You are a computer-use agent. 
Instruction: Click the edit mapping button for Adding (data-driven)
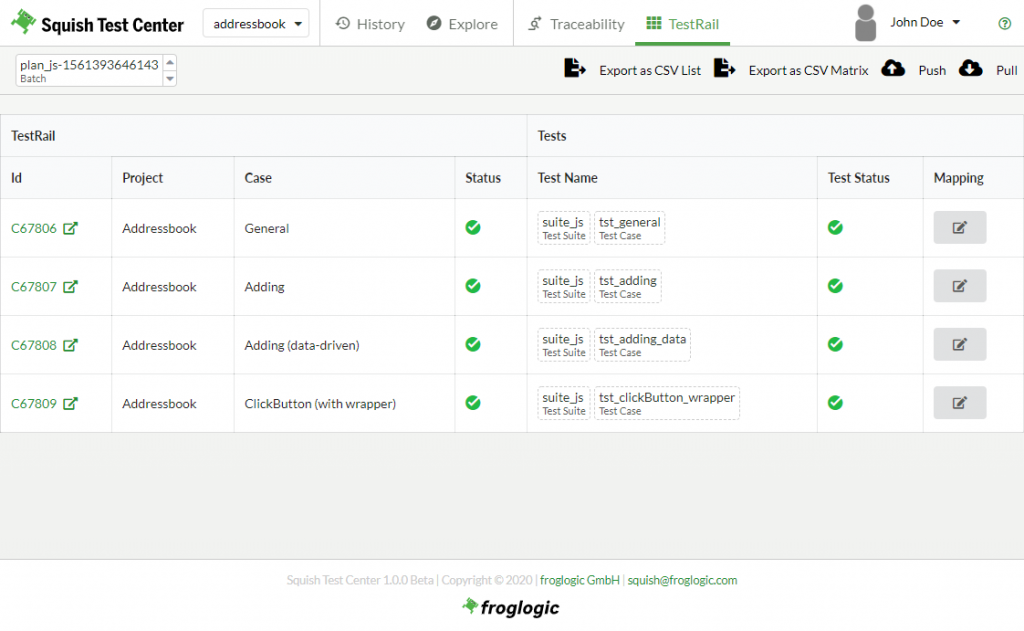pyautogui.click(x=959, y=345)
